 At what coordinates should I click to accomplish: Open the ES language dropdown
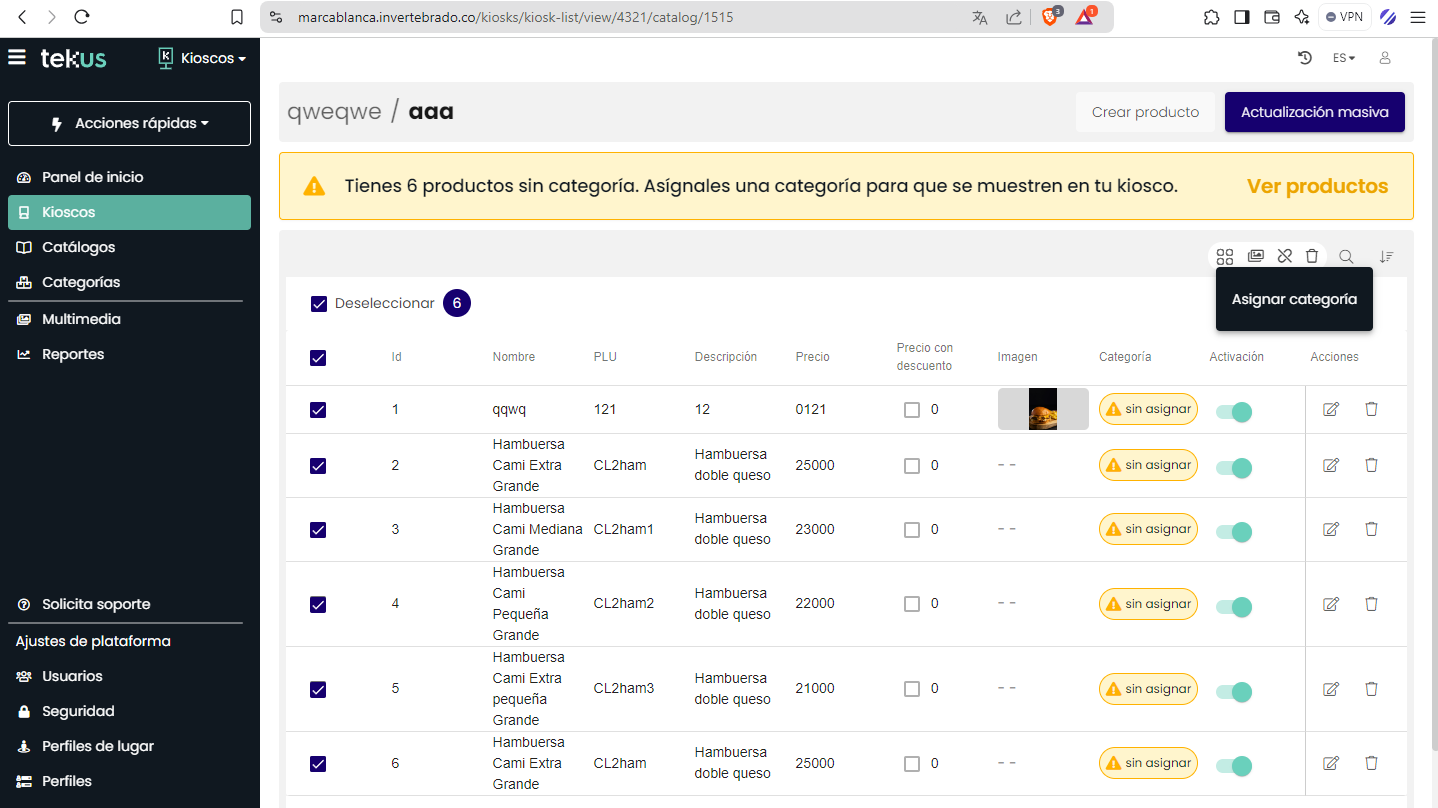(x=1343, y=58)
